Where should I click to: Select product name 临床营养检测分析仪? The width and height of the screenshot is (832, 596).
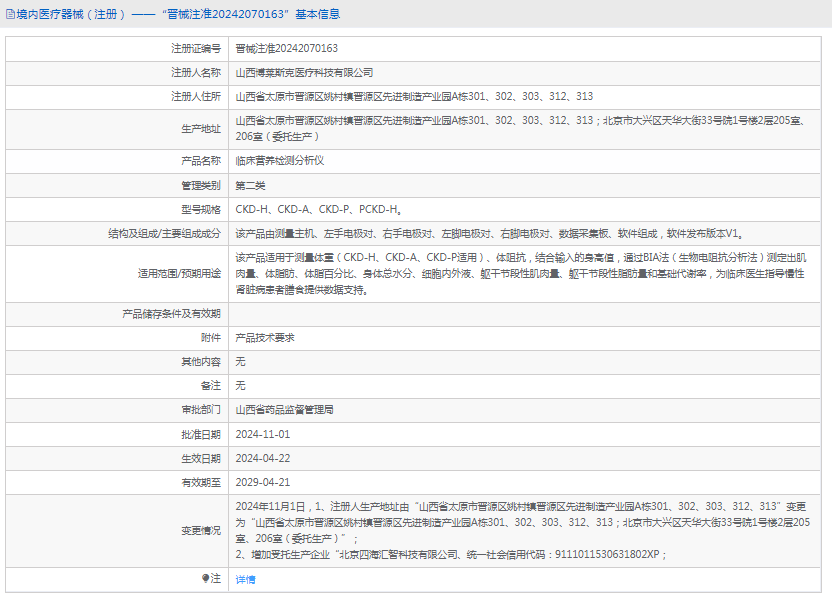280,160
